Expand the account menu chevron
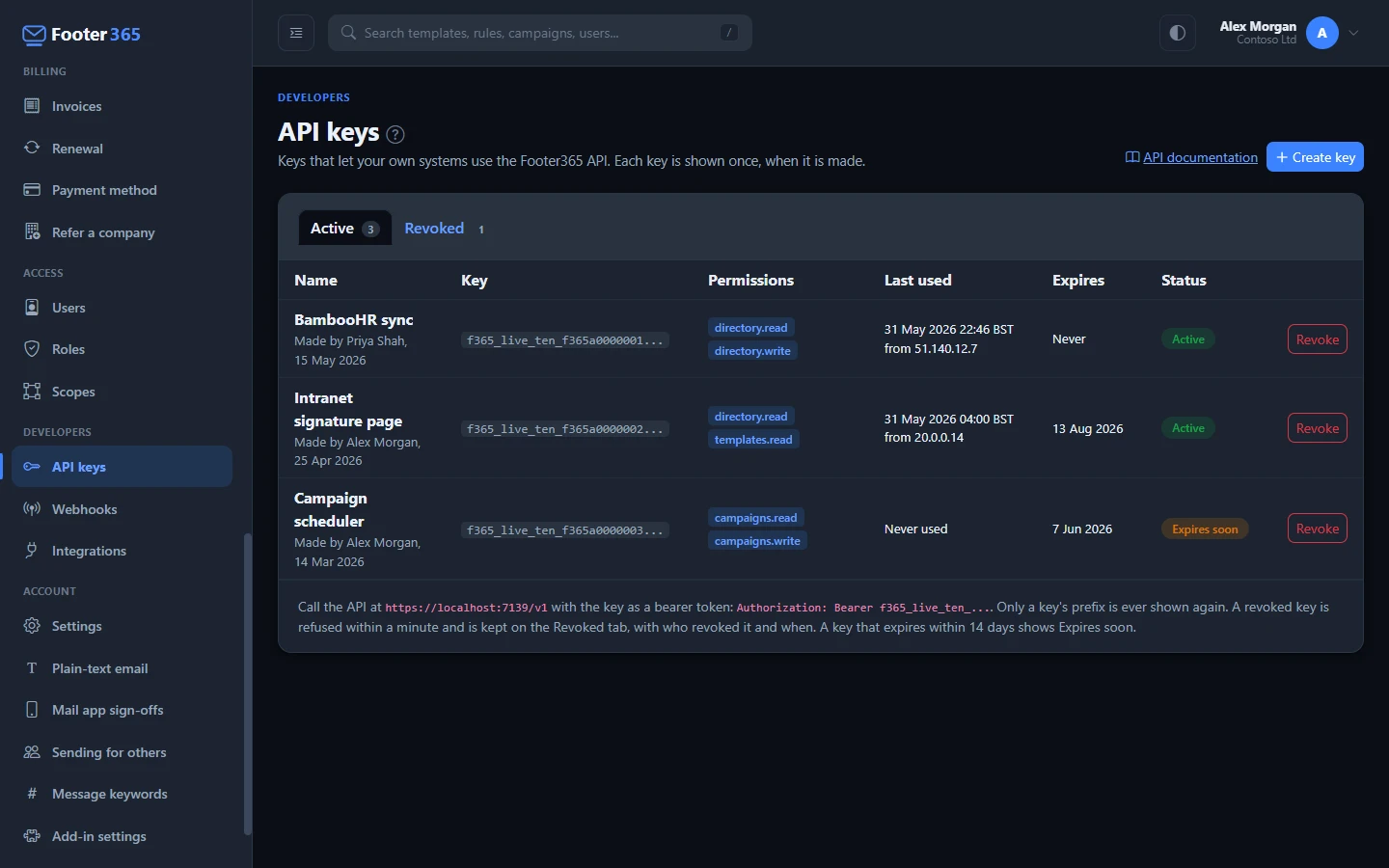 [1353, 33]
